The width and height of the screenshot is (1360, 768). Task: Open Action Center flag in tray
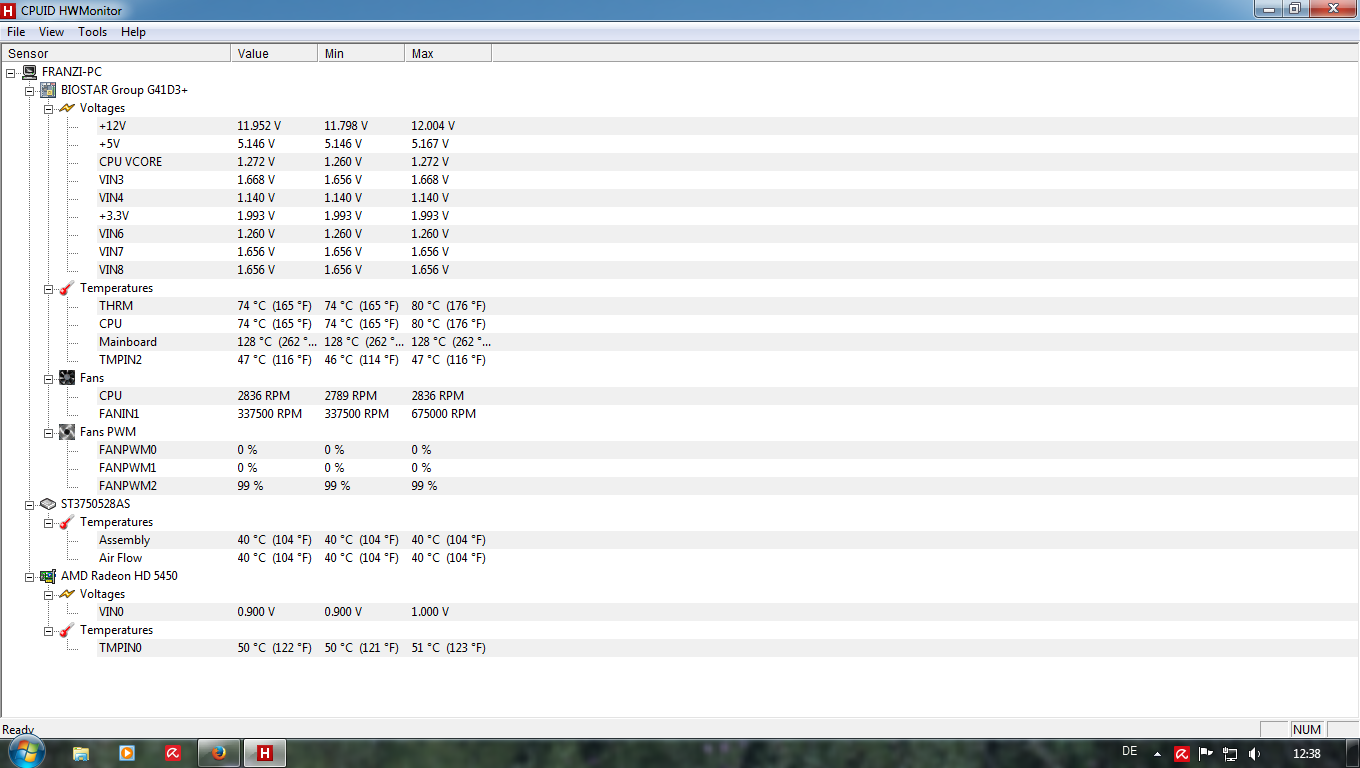point(1206,754)
